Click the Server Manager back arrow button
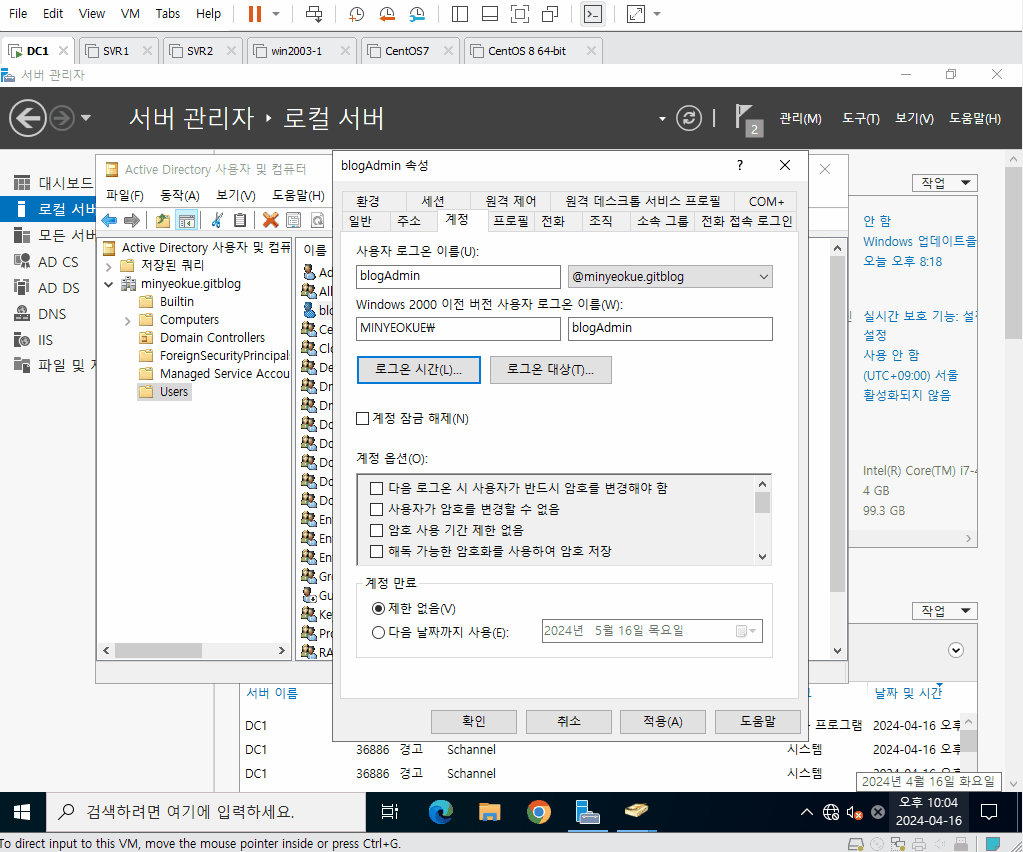1023x852 pixels. tap(27, 118)
